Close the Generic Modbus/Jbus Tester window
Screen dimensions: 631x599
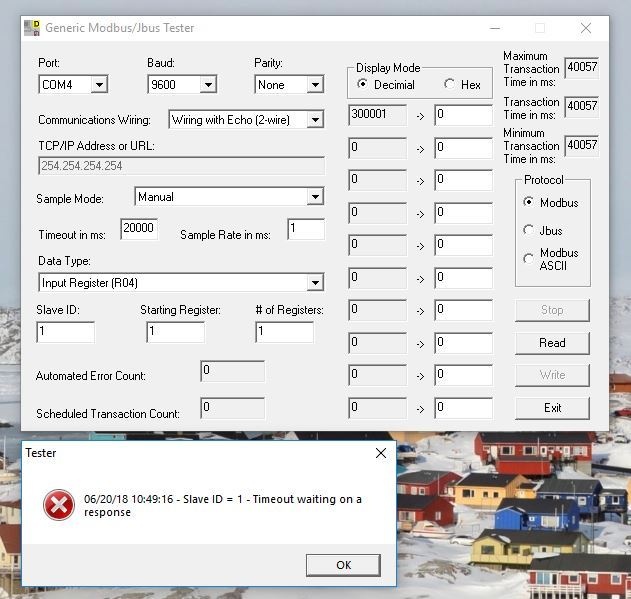coord(586,28)
